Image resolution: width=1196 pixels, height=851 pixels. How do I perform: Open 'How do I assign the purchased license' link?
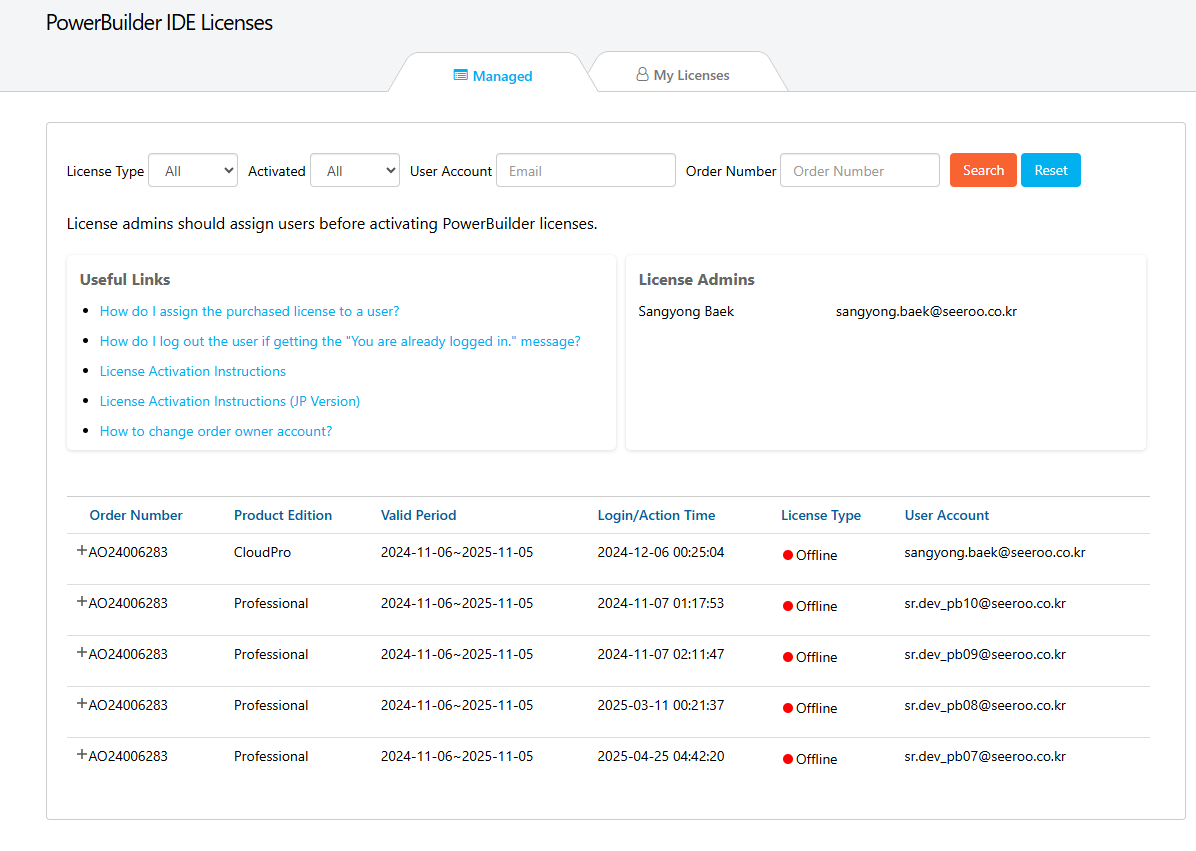click(249, 311)
